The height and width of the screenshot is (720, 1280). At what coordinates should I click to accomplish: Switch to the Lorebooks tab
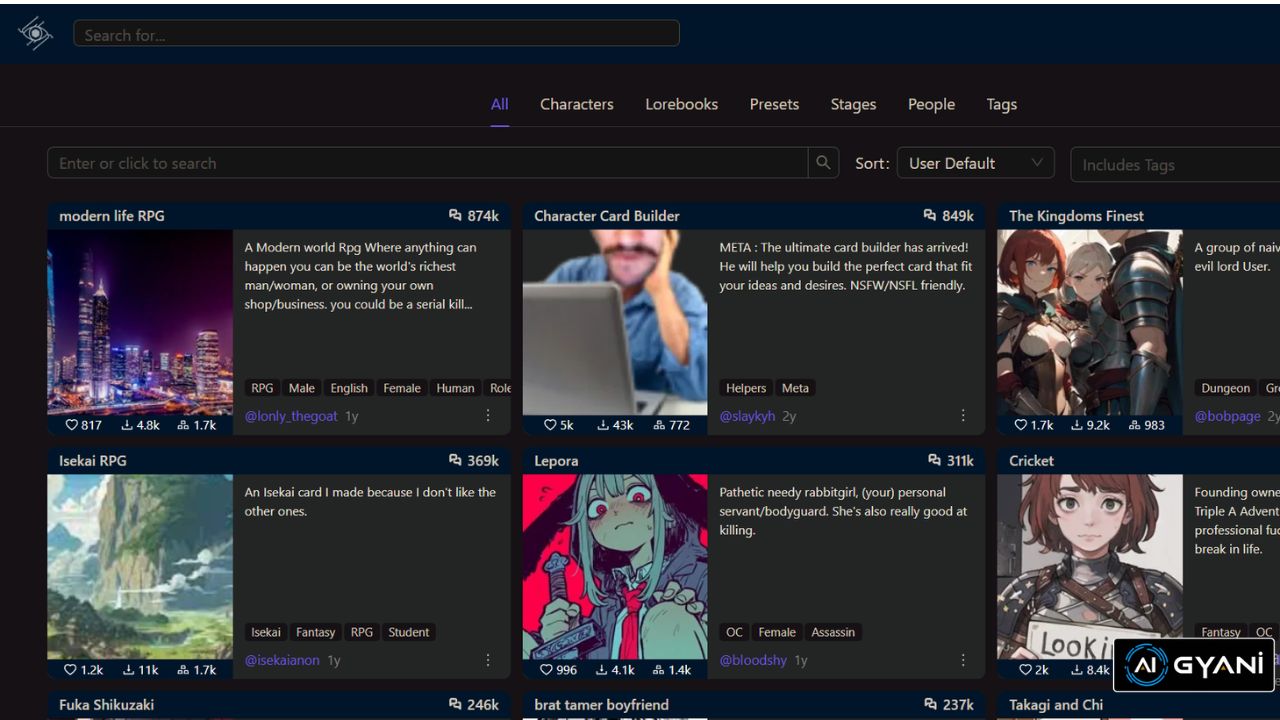681,104
